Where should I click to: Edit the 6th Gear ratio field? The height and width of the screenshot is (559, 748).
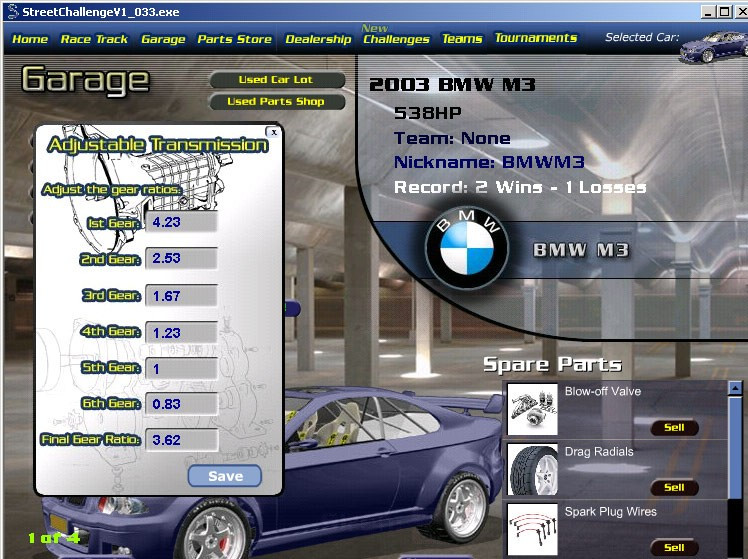click(181, 404)
